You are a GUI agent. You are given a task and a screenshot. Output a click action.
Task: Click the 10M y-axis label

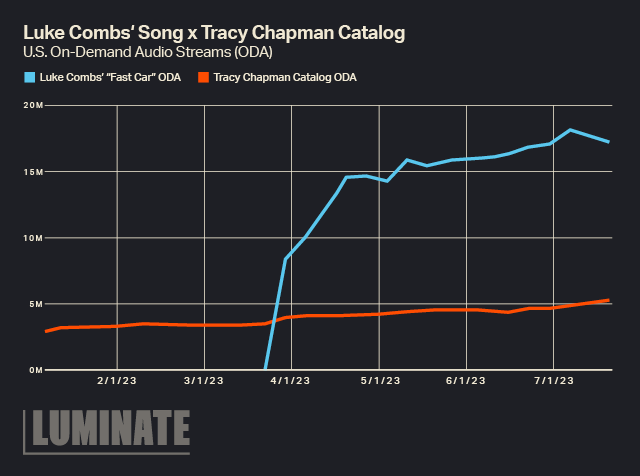(x=33, y=238)
